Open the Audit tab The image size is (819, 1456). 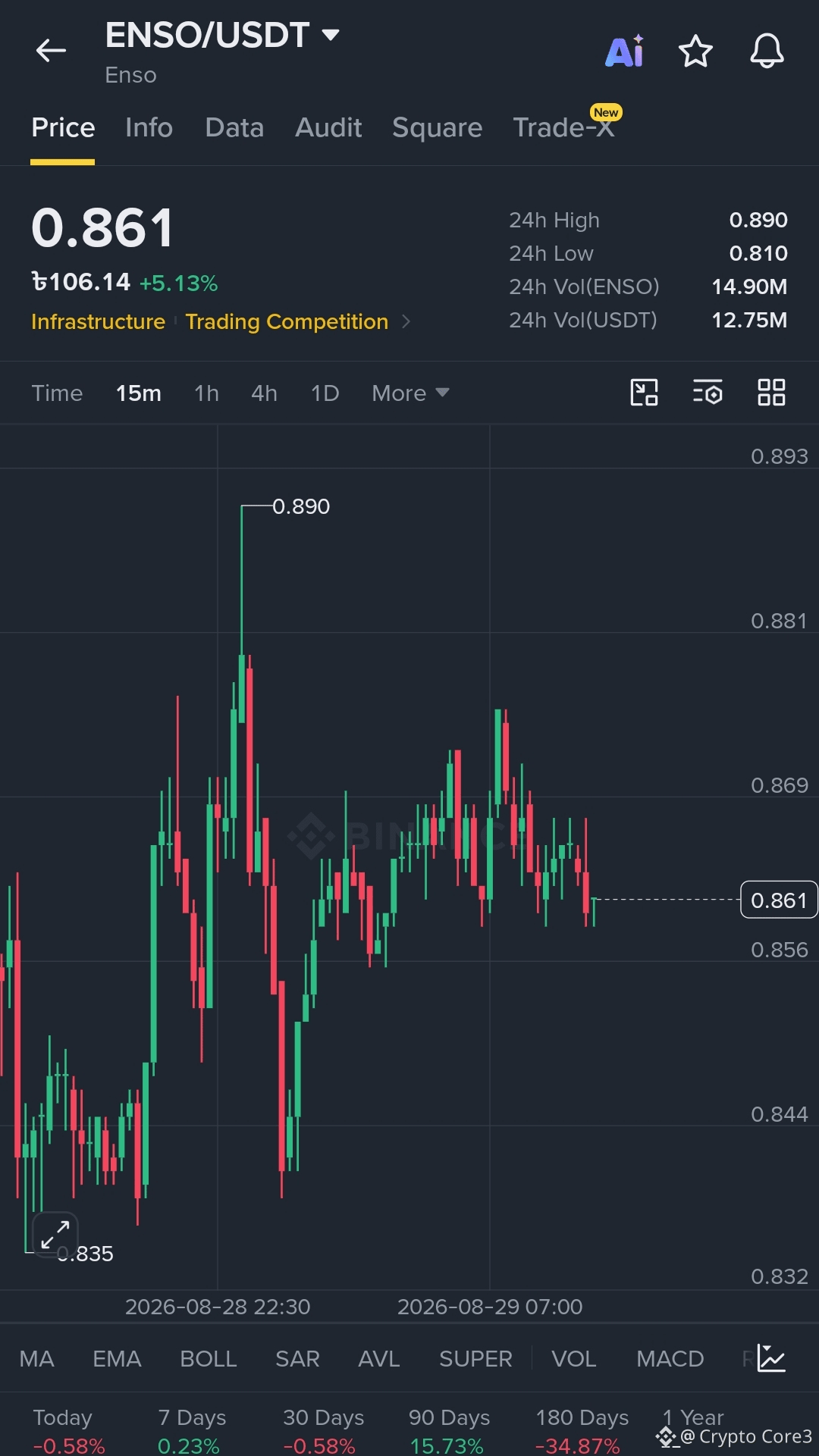pos(328,127)
